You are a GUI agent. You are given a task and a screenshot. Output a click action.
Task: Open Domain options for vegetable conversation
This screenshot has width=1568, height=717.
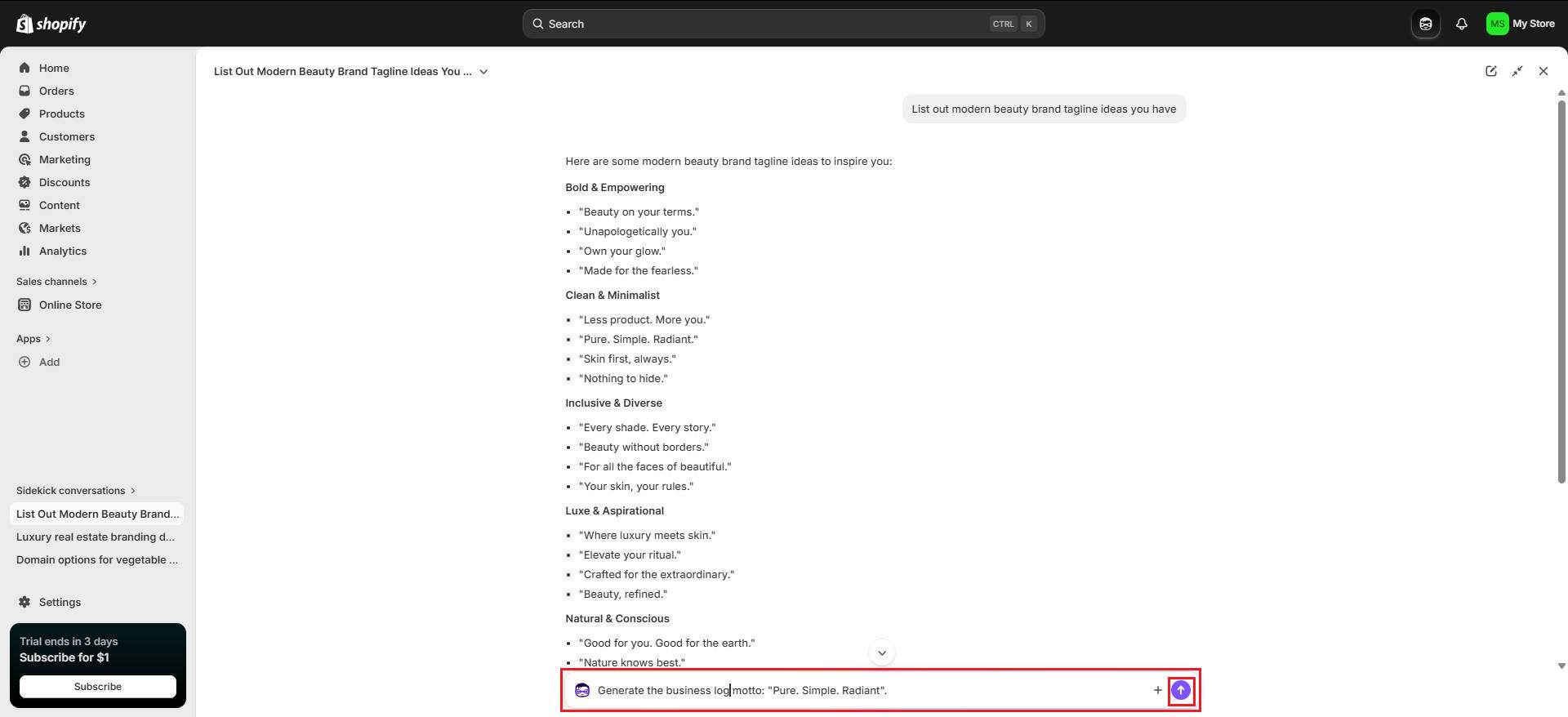pyautogui.click(x=97, y=559)
